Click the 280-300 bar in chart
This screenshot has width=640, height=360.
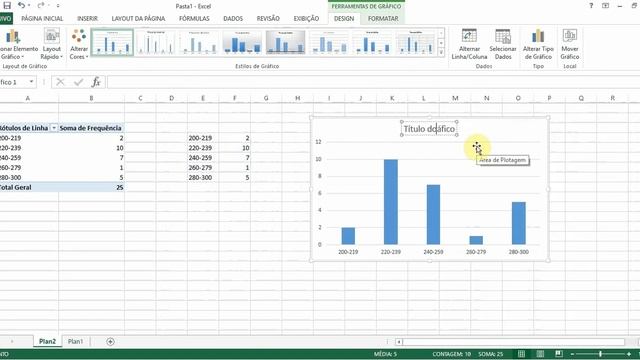click(x=519, y=223)
